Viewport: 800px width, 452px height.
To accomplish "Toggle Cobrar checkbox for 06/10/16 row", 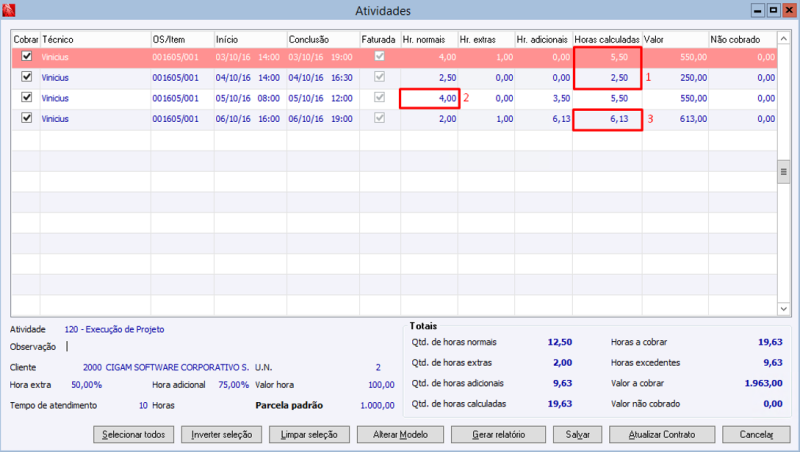I will coord(27,118).
